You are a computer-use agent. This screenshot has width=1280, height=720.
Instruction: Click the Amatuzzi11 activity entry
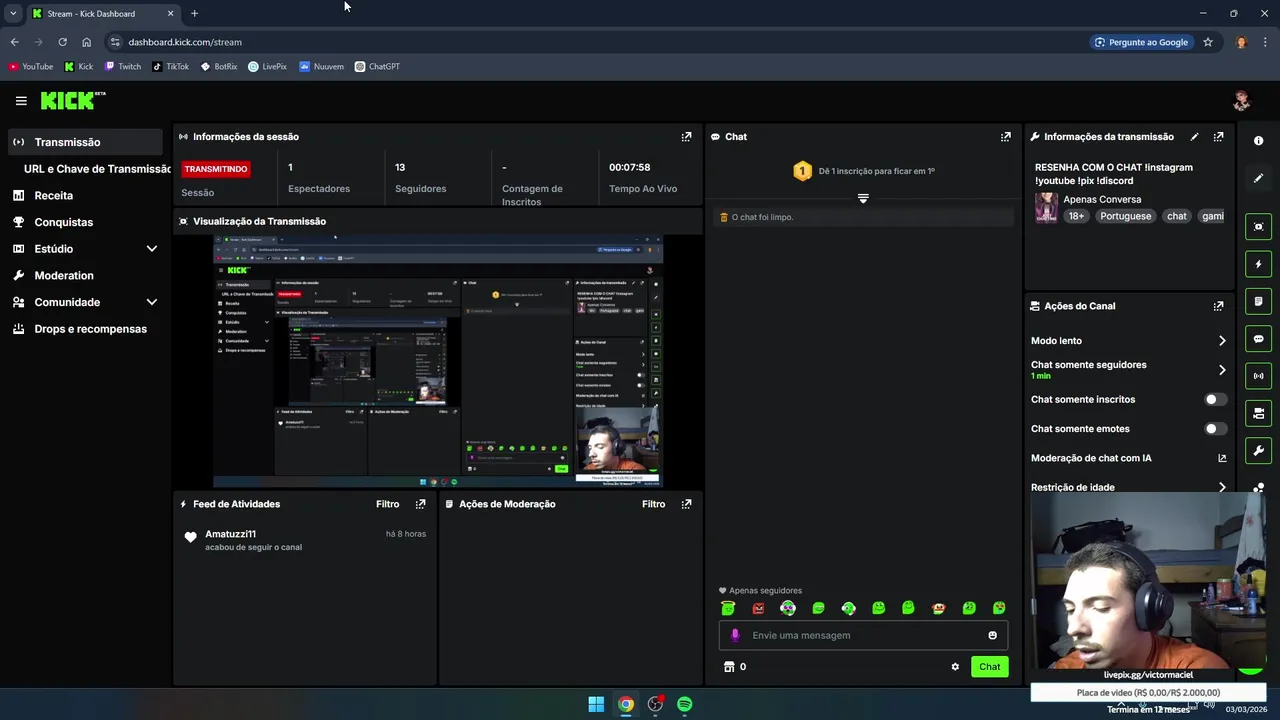tap(305, 540)
